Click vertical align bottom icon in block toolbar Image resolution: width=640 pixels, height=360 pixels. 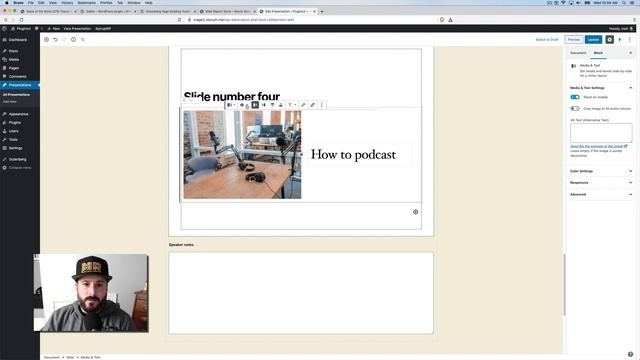[x=280, y=105]
